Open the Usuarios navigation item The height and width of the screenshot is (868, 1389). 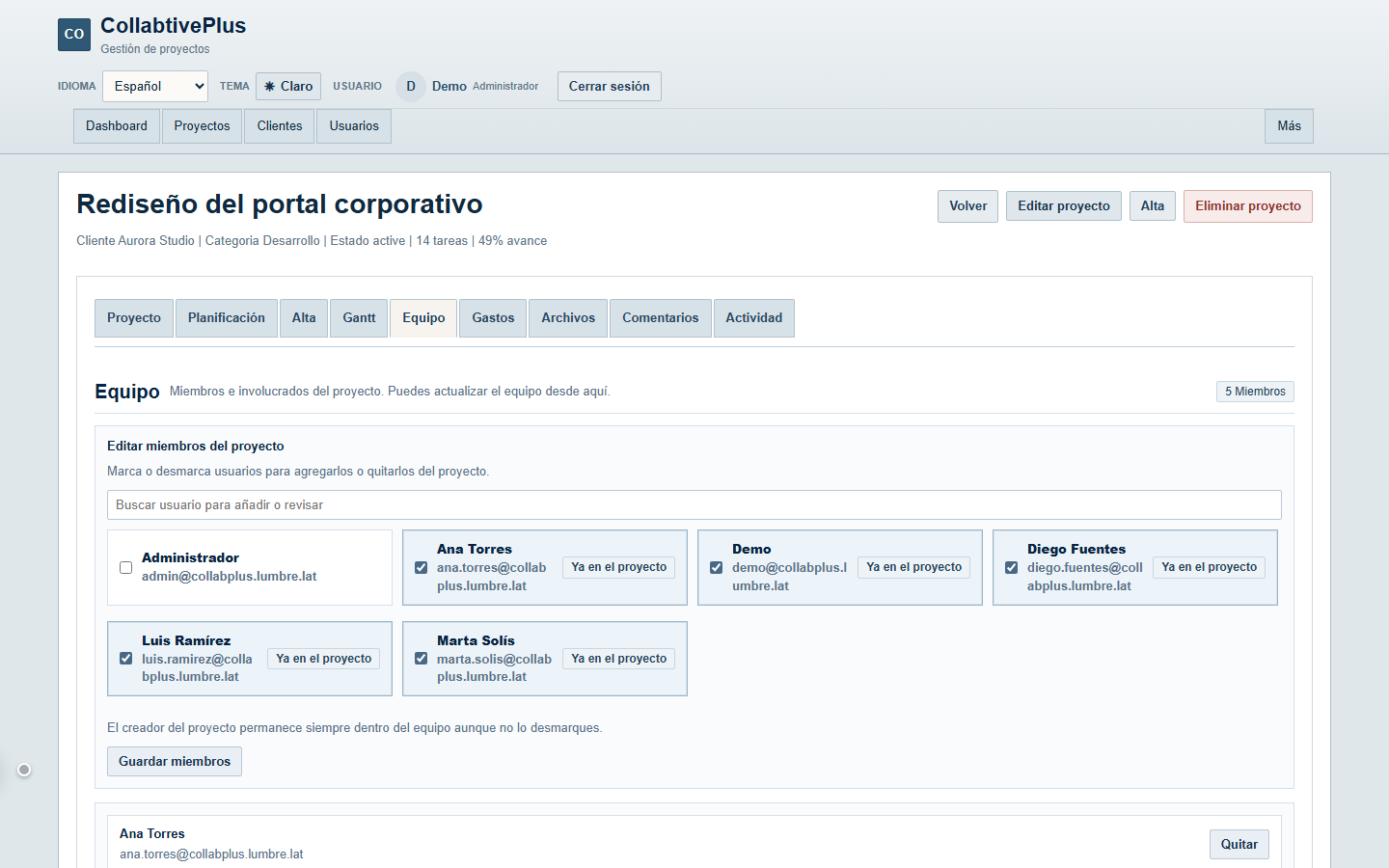[354, 126]
